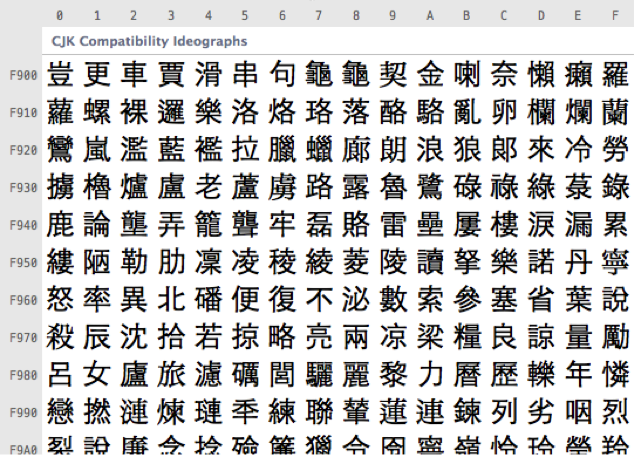The image size is (634, 455).
Task: Choose the 丹 glyph in row F950
Action: [578, 262]
